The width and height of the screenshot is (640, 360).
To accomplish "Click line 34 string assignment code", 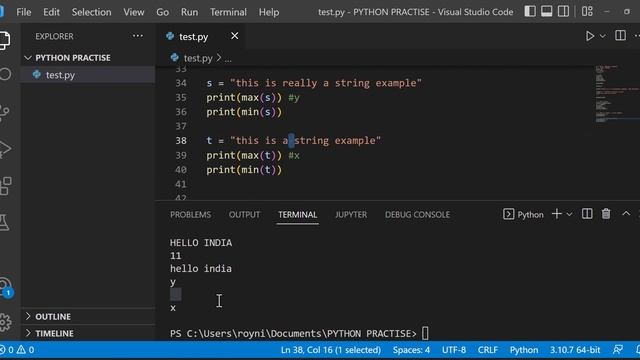I will pos(314,83).
